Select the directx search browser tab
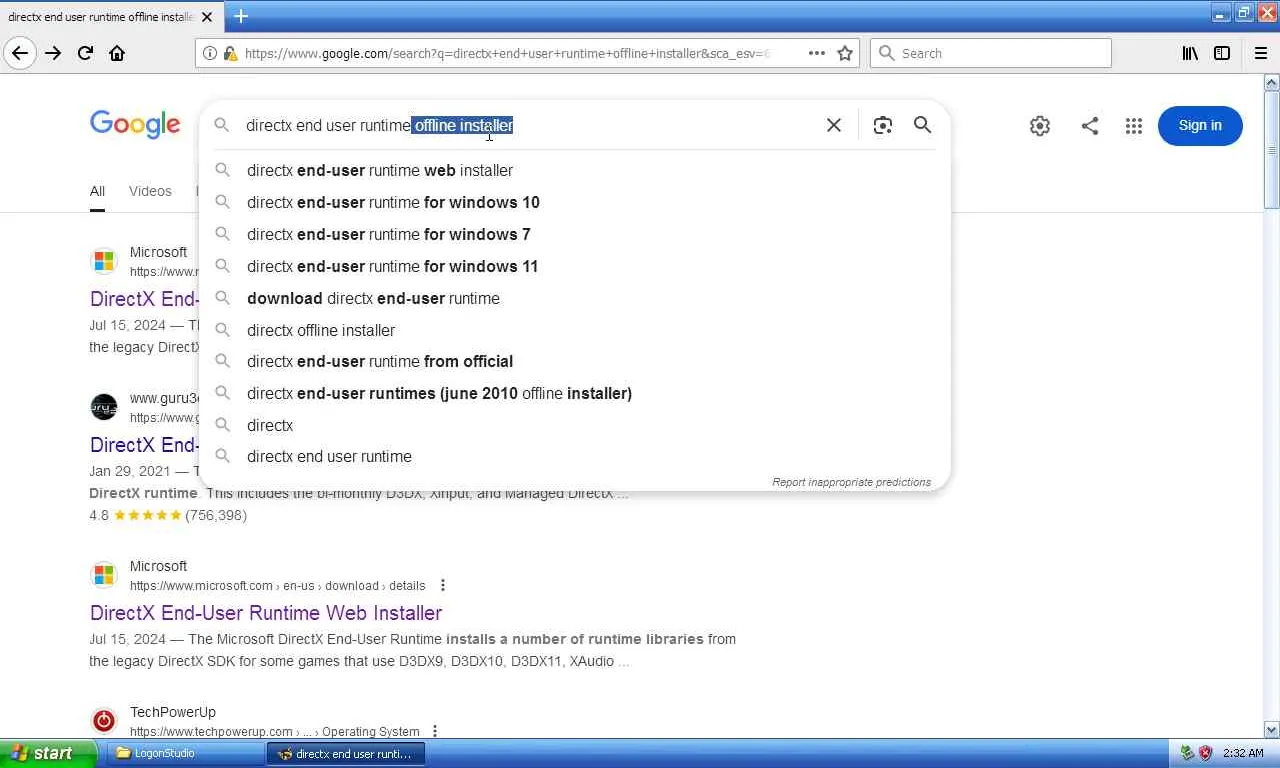The width and height of the screenshot is (1280, 768). 110,17
